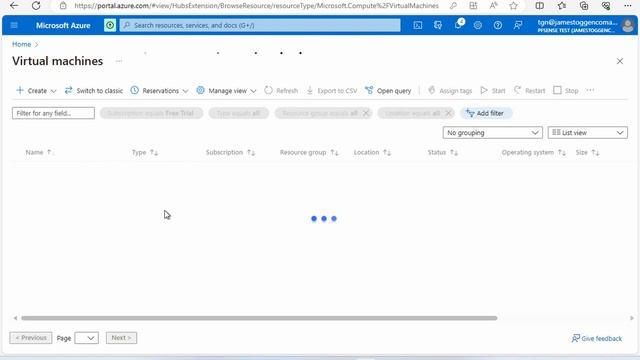Image resolution: width=640 pixels, height=360 pixels.
Task: Open browser Settings and more ellipsis
Action: point(628,6)
